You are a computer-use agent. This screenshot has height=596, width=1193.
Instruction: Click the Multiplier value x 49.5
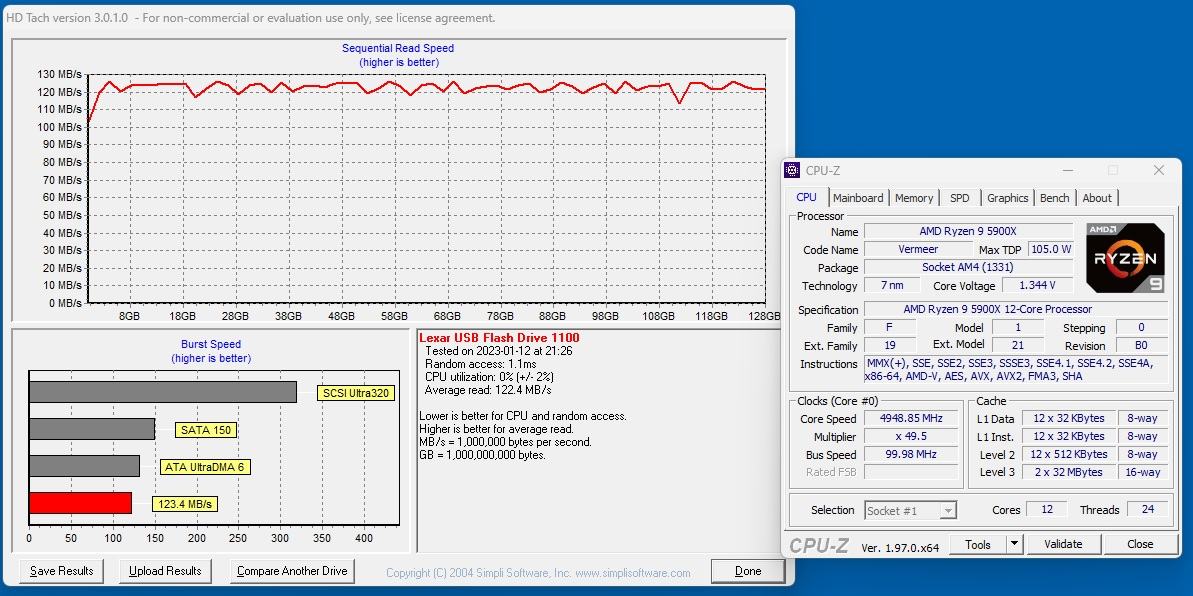pyautogui.click(x=911, y=437)
